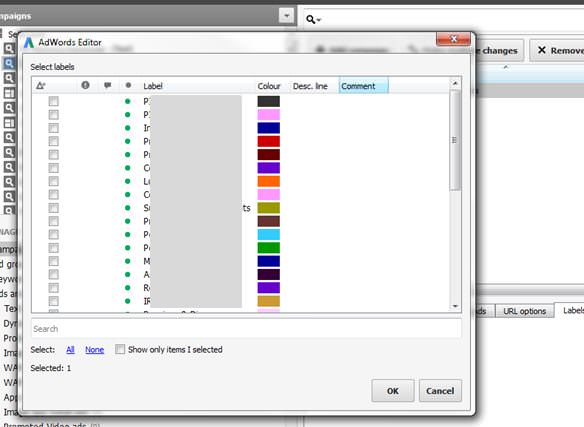This screenshot has width=584, height=427.
Task: Click the green colour swatch
Action: point(269,248)
